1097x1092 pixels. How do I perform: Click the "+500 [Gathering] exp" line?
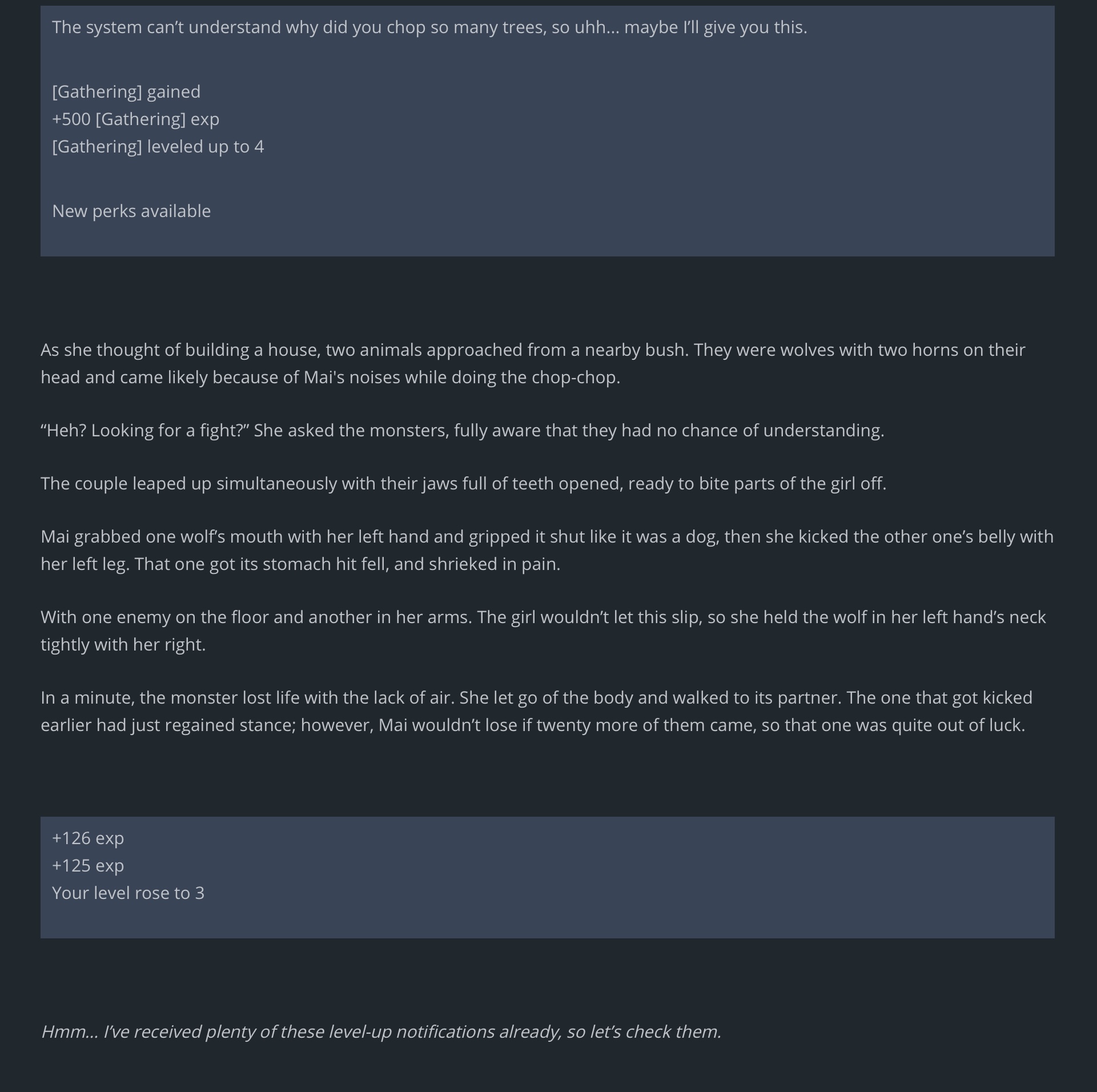(135, 119)
